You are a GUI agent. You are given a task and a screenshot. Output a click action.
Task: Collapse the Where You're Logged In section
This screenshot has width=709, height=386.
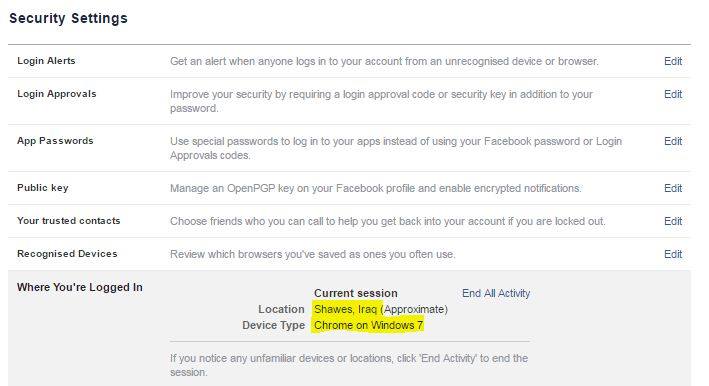[x=80, y=287]
